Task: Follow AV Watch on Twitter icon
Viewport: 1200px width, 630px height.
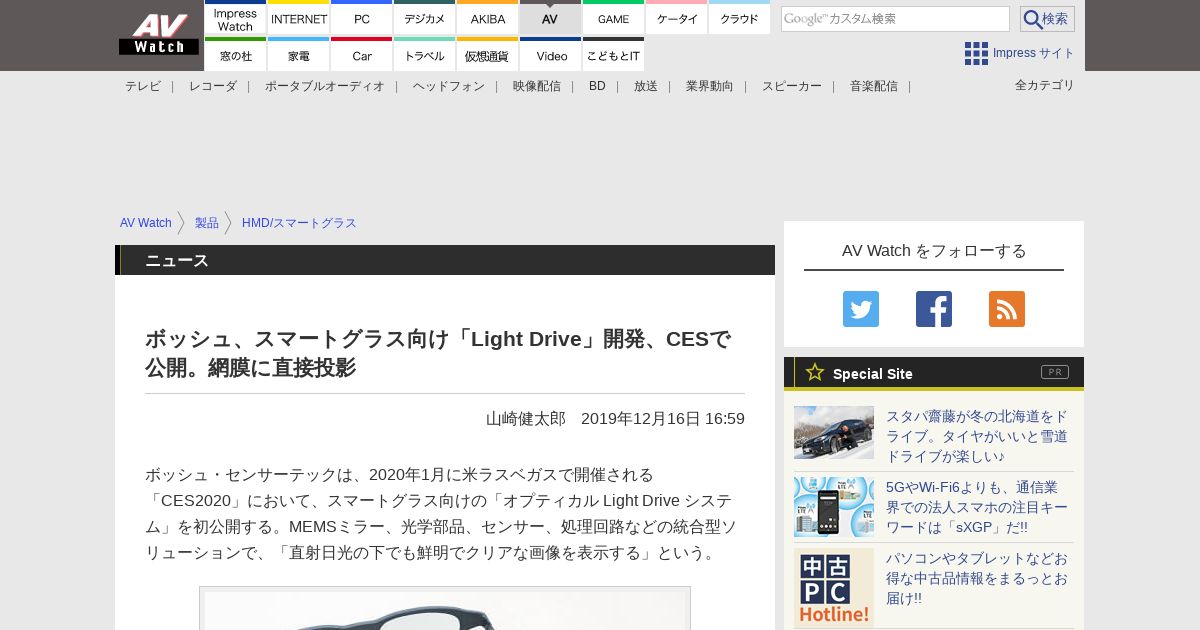Action: (861, 309)
